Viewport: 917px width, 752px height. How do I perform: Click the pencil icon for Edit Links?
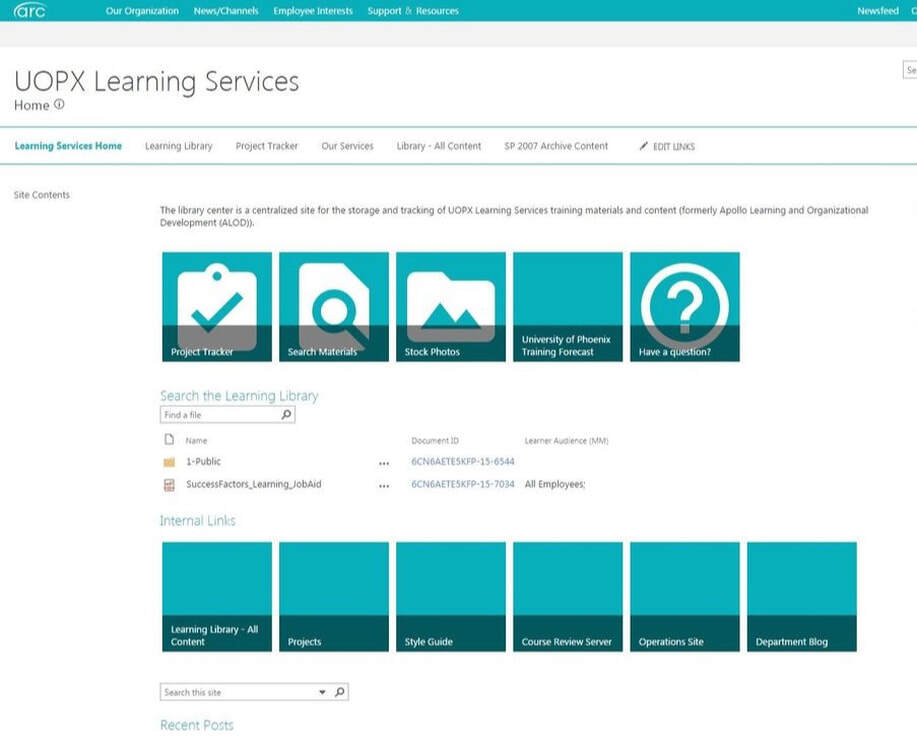(644, 146)
